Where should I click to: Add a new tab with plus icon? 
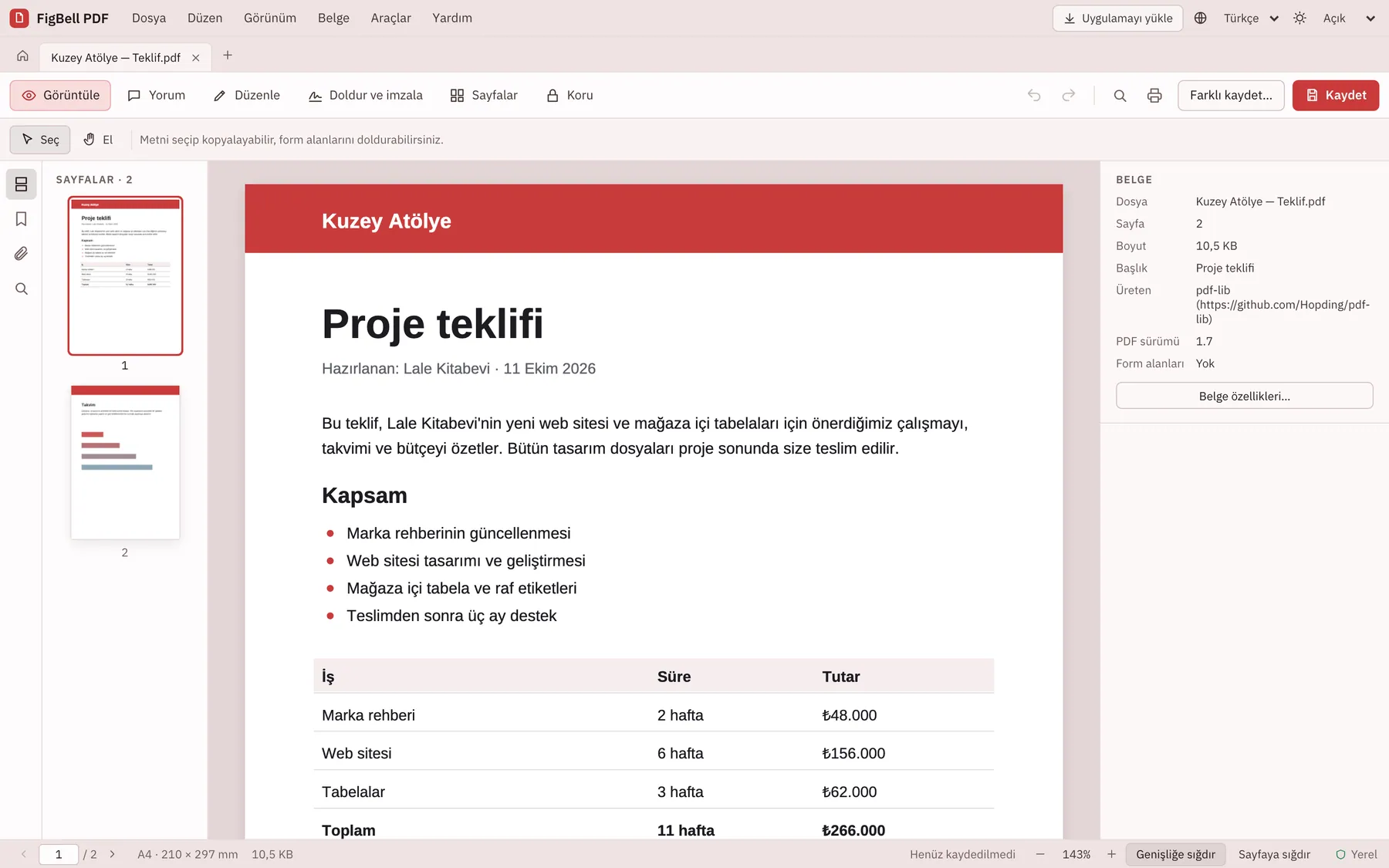(x=228, y=56)
